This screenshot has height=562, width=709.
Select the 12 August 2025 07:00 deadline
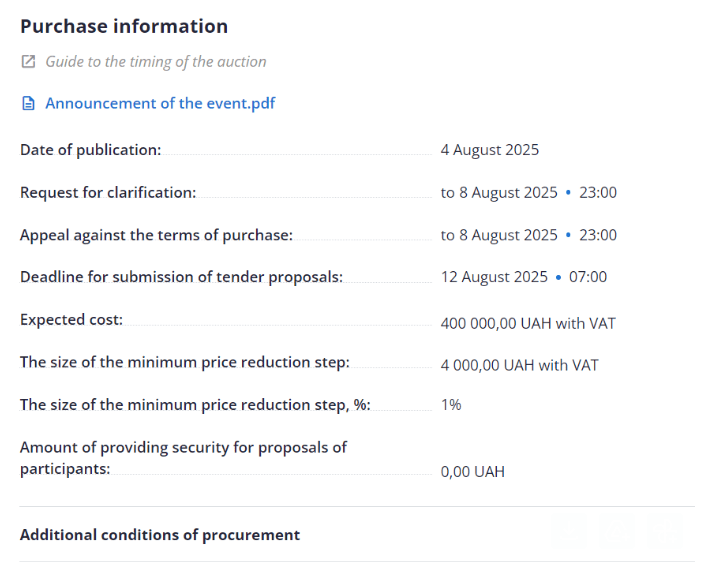click(x=523, y=277)
